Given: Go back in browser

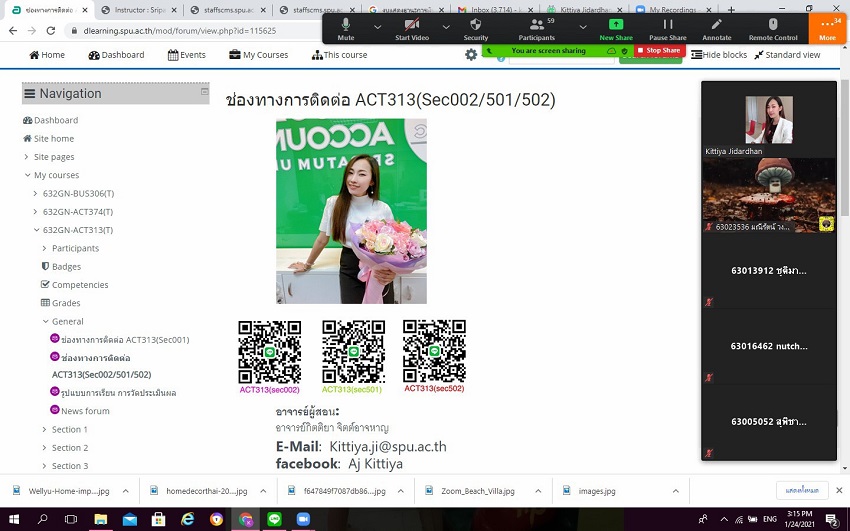Looking at the screenshot, I should pos(13,31).
